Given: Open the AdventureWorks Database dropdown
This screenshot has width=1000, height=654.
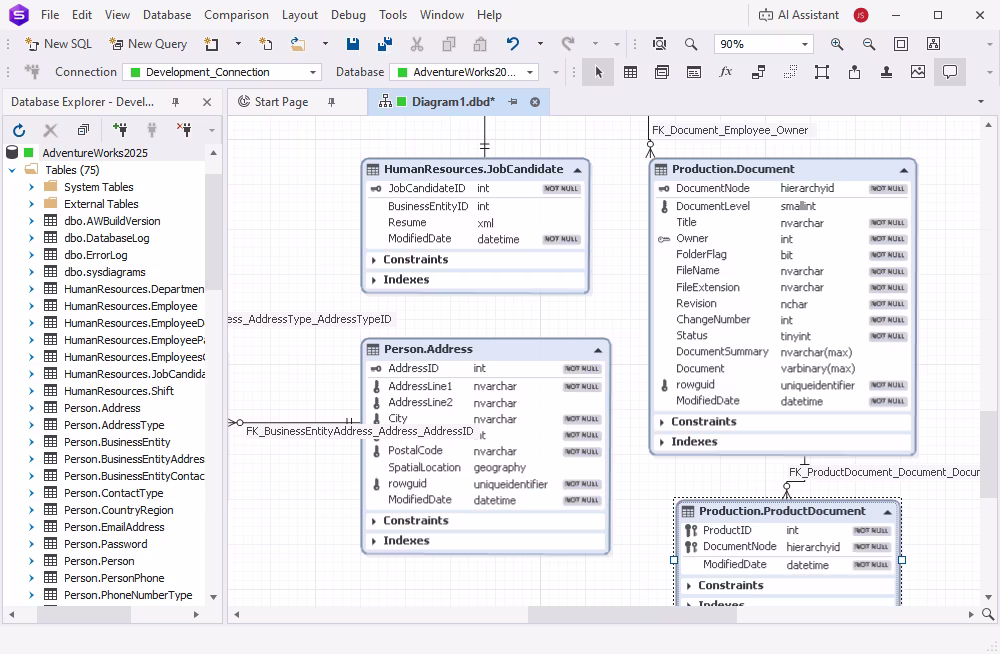Looking at the screenshot, I should click(x=530, y=72).
